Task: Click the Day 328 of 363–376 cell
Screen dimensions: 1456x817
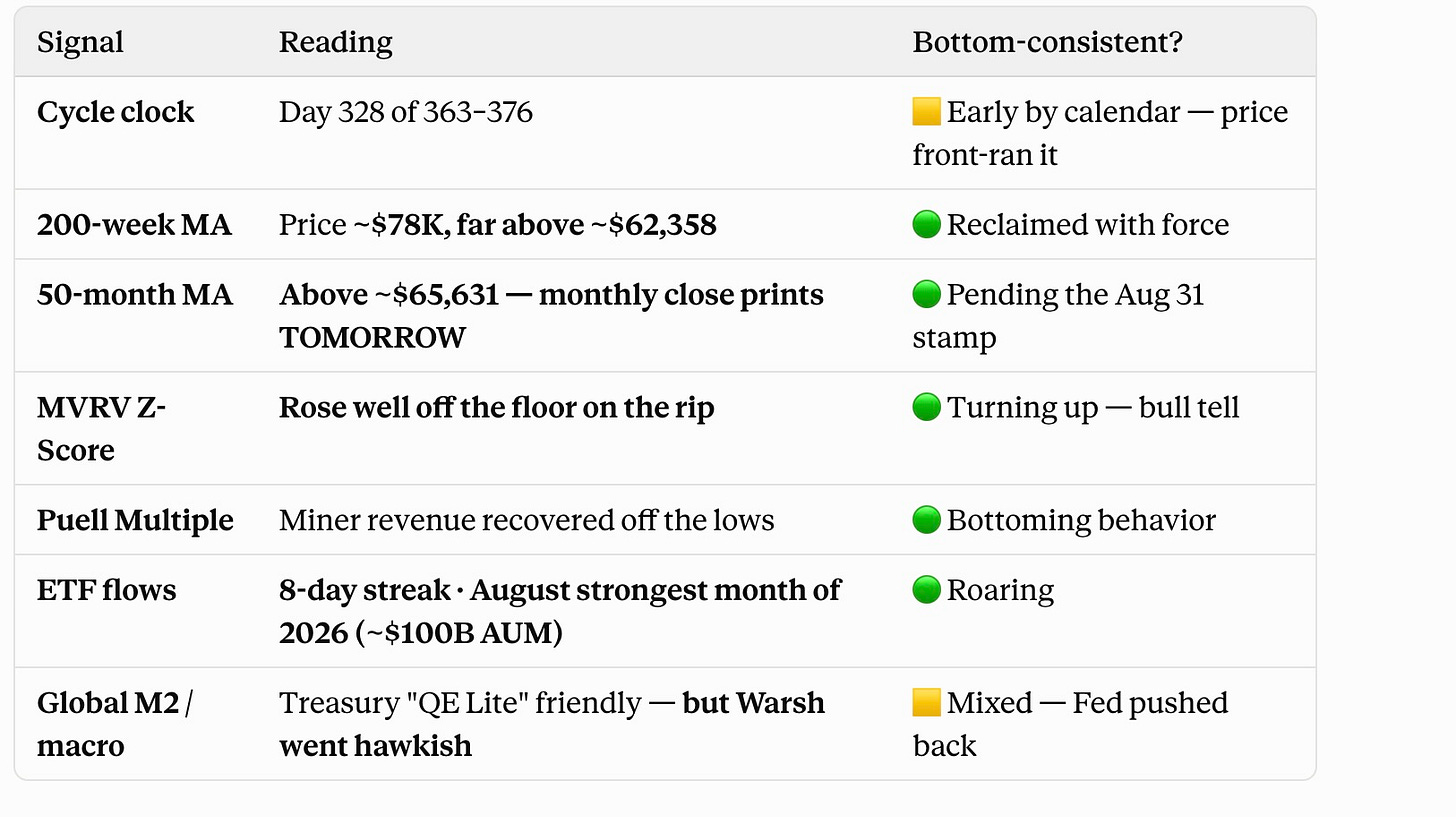Action: coord(406,112)
